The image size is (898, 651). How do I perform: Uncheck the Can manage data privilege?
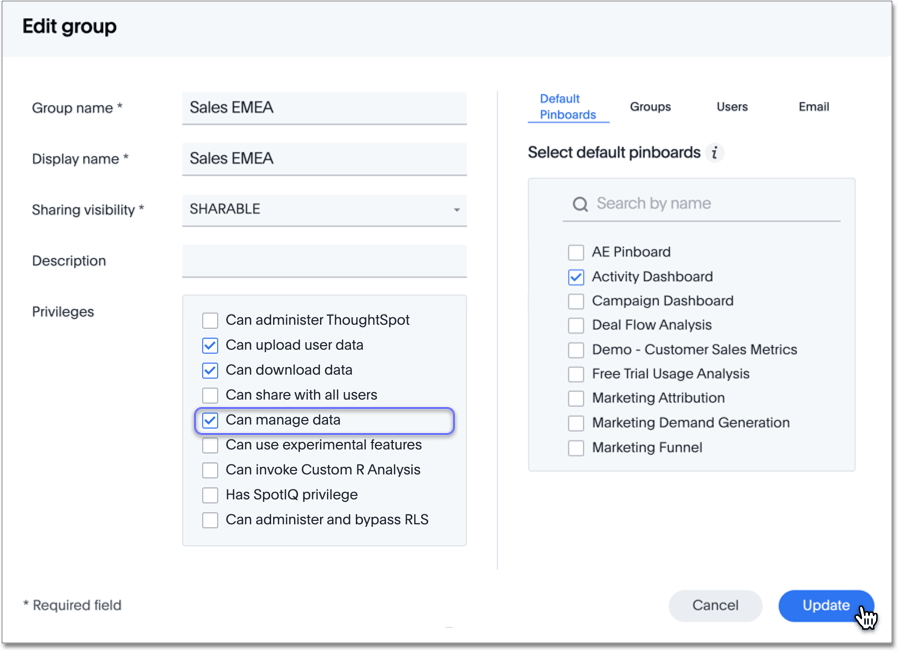210,421
